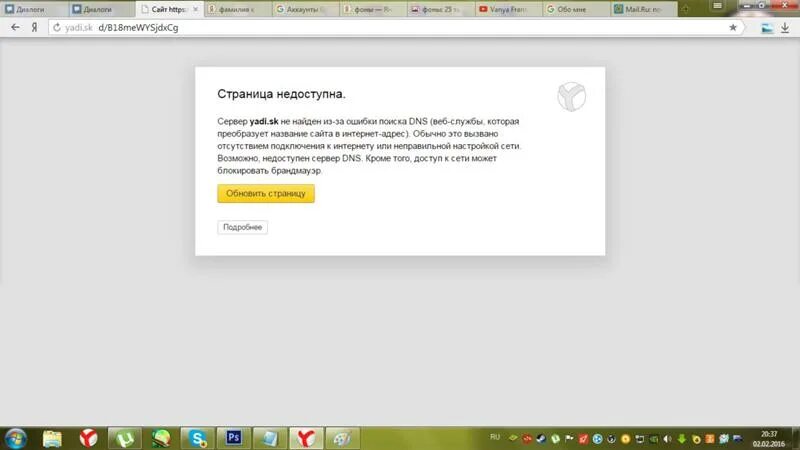Switch to the 'фамилия' tab
Viewport: 800px width, 450px height.
point(236,9)
